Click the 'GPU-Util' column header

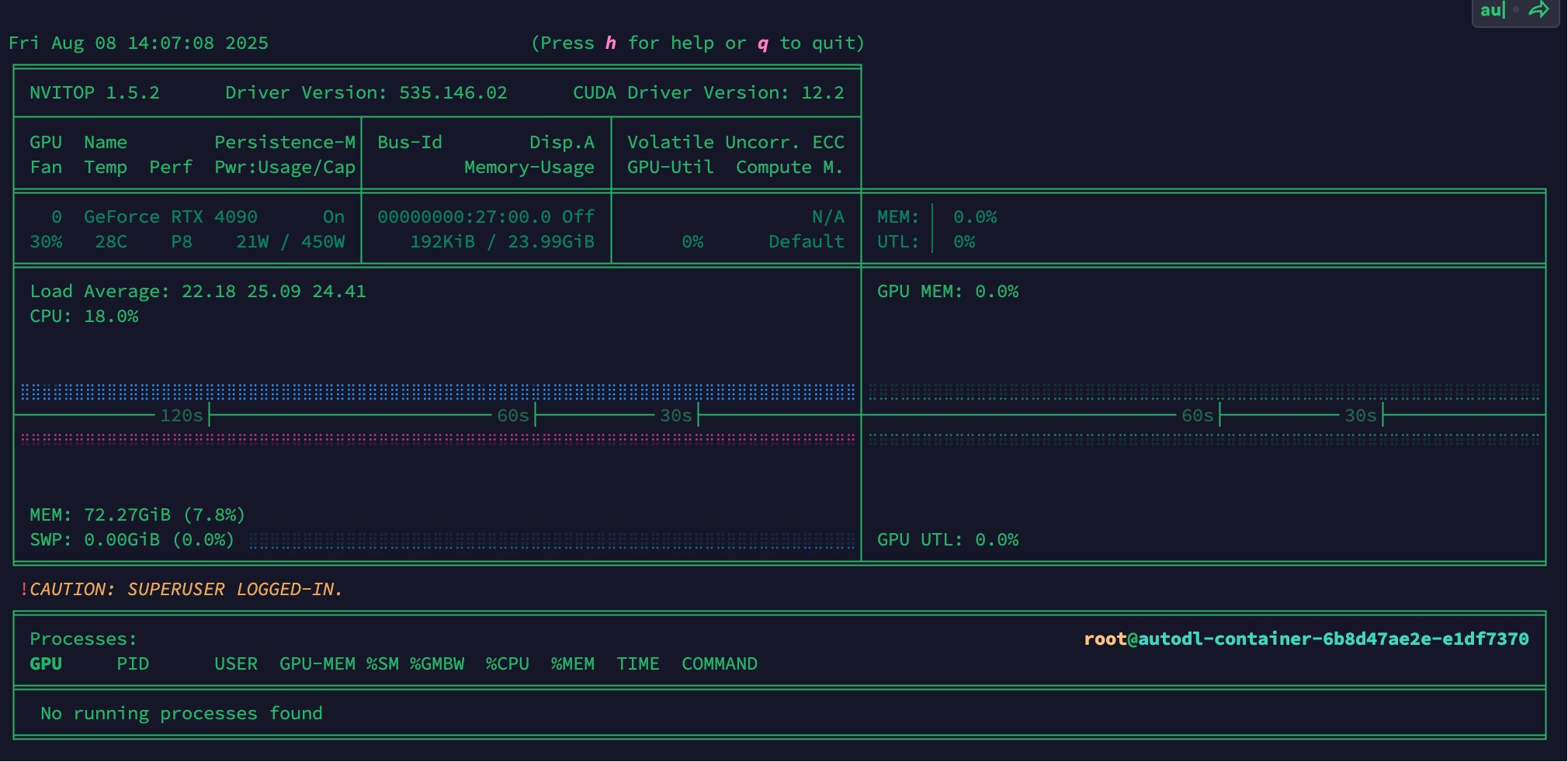671,168
